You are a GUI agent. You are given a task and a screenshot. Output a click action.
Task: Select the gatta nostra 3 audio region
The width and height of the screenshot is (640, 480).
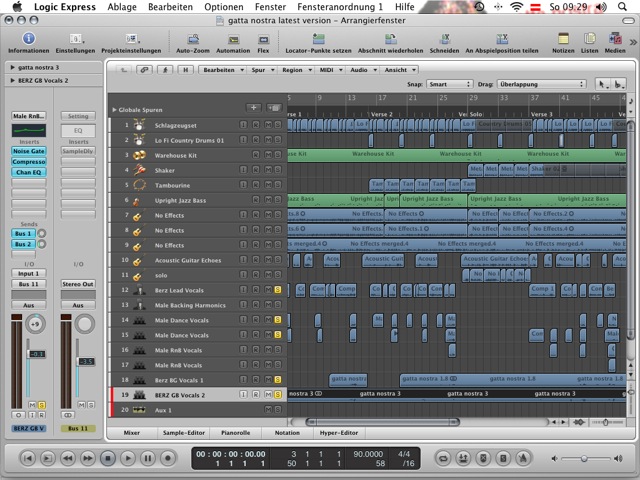[456, 395]
